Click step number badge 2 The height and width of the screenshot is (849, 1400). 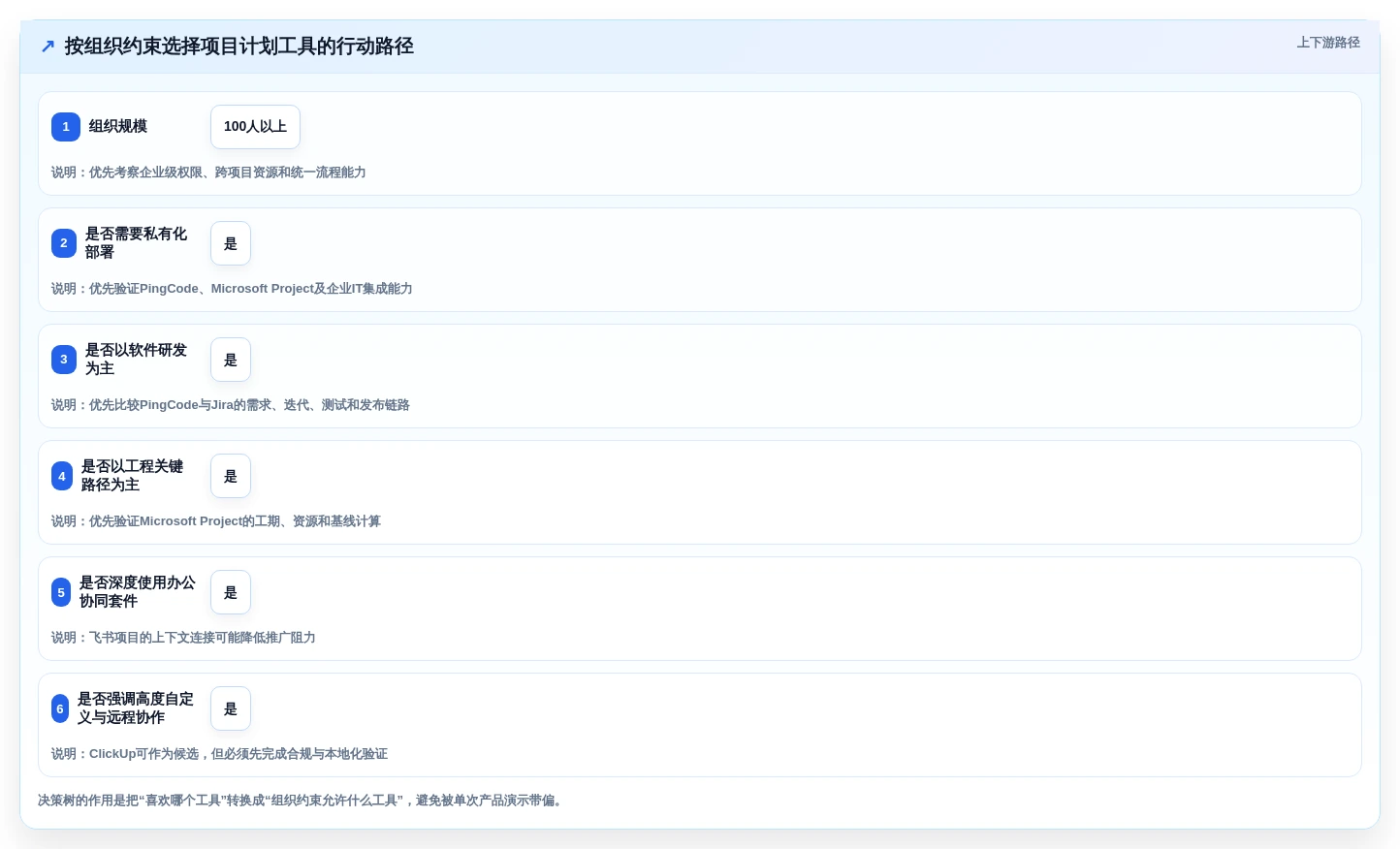(x=64, y=243)
